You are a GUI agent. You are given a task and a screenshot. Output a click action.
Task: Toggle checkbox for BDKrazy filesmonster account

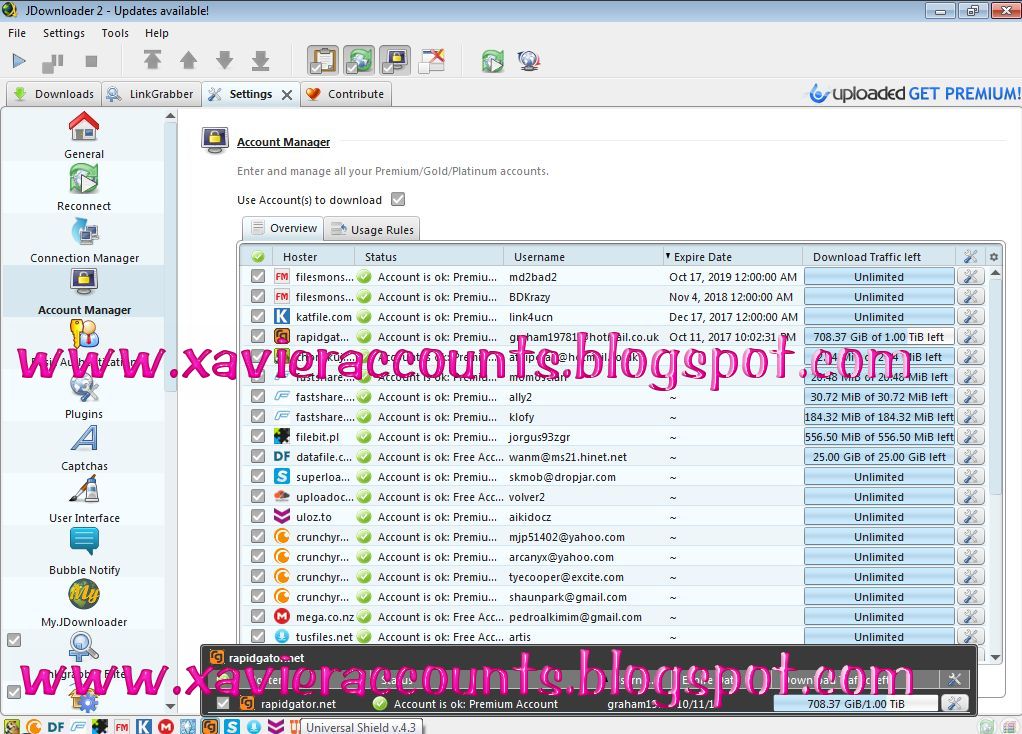(258, 297)
